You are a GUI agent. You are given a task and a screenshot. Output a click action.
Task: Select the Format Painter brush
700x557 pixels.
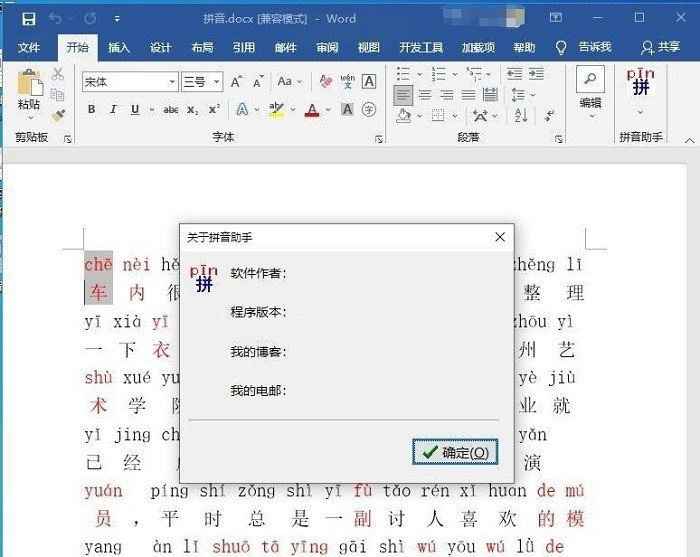[58, 116]
